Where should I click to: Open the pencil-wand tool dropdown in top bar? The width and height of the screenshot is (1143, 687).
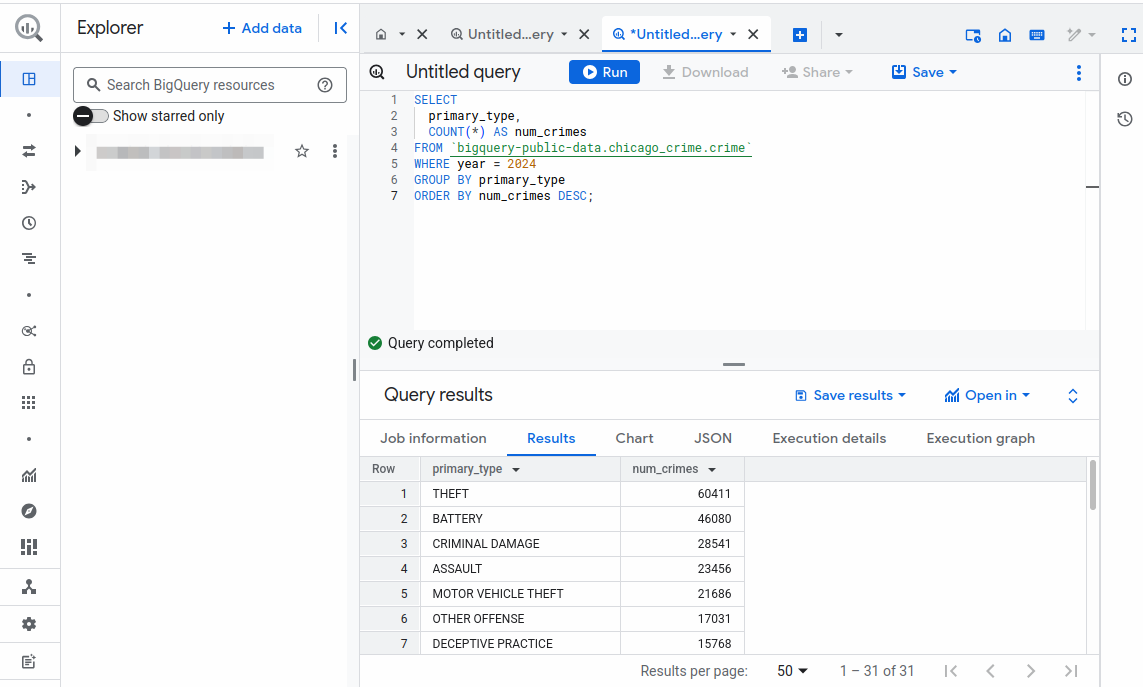(x=1081, y=35)
